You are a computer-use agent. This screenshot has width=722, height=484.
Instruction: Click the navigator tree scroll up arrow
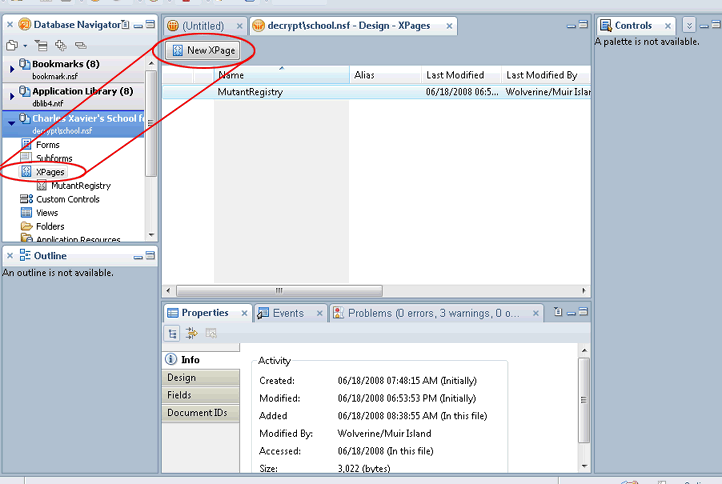click(x=151, y=63)
